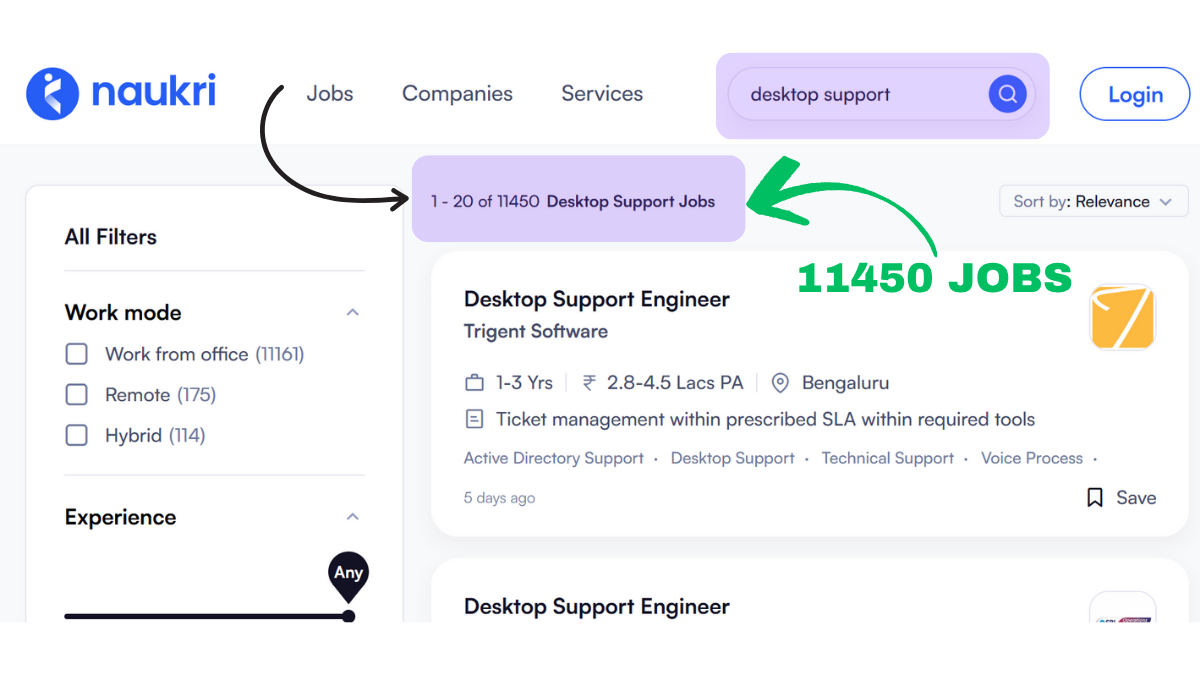1200x675 pixels.
Task: Click the blue search magnifier button
Action: pos(1007,95)
